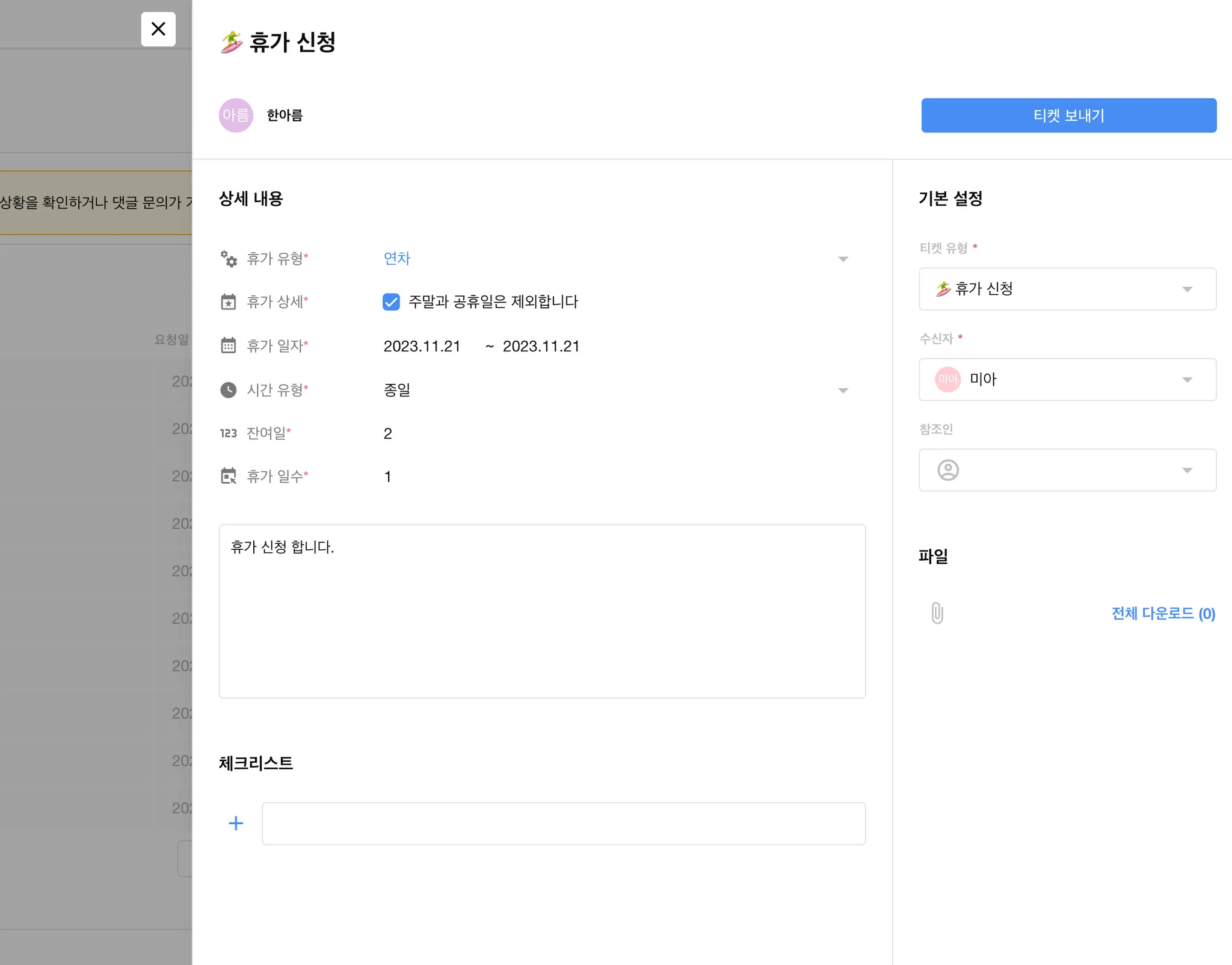Click the start date 2023.11.21 field
Screen dimensions: 1232x965
[x=422, y=347]
